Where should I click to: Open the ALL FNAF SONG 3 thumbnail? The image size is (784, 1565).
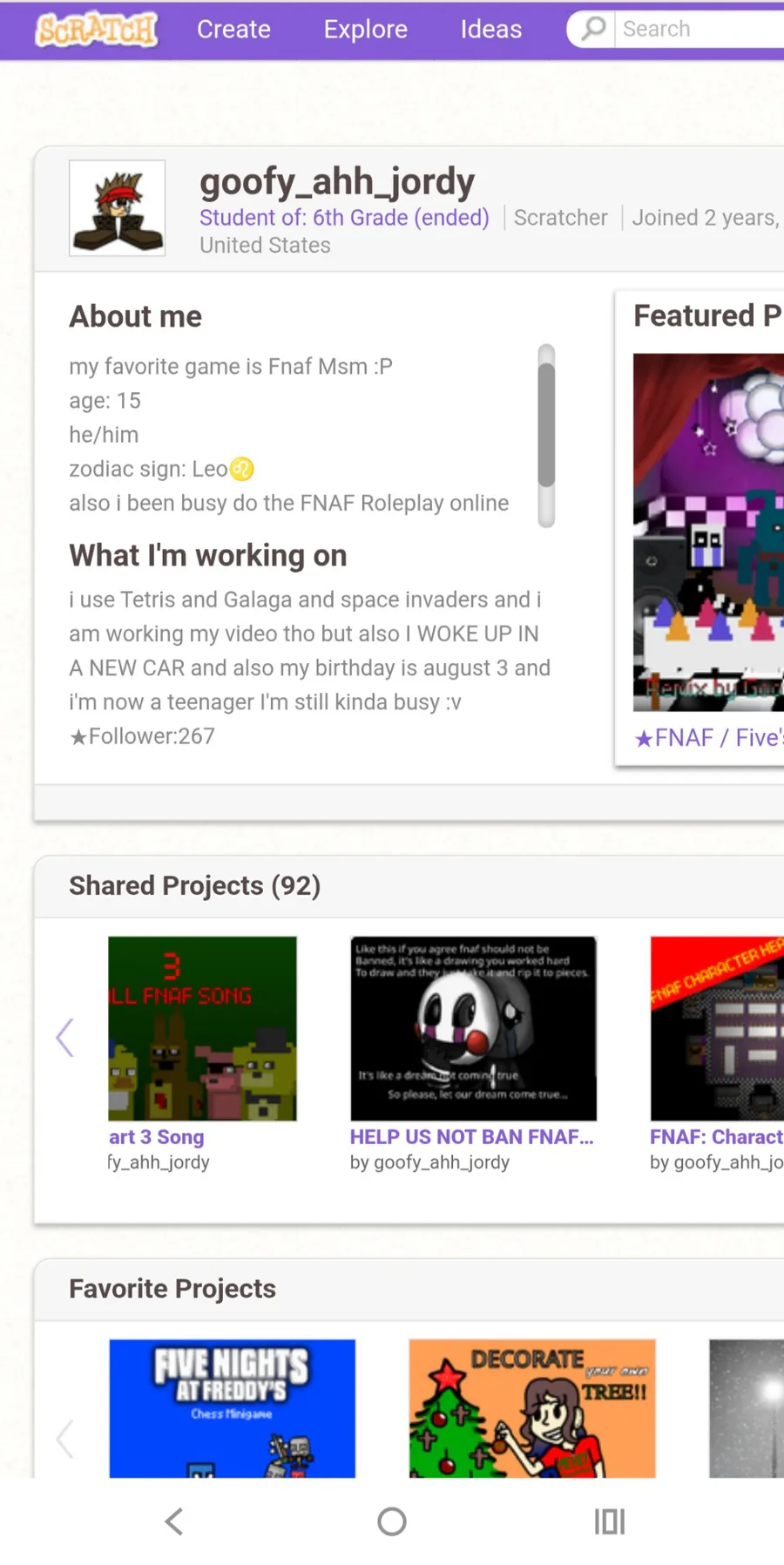coord(202,1028)
